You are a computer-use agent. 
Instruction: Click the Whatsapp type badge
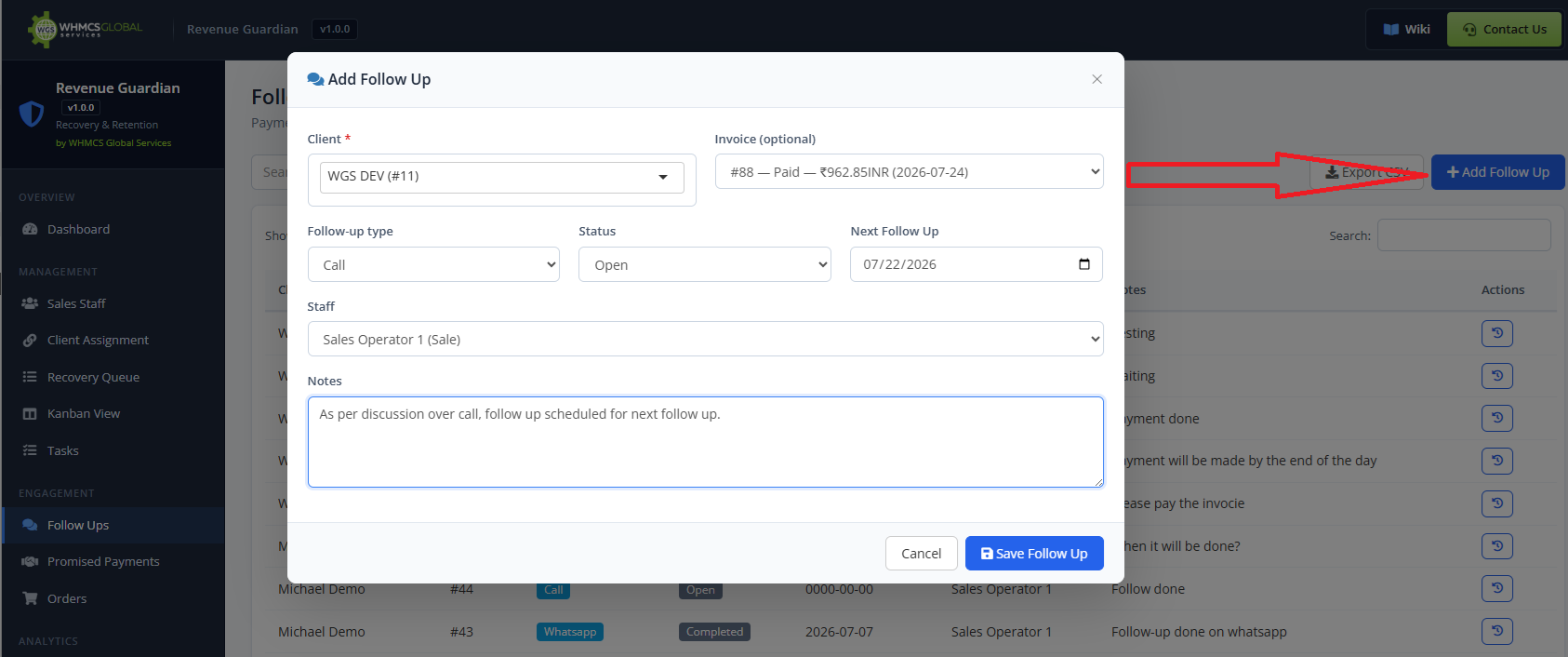(570, 632)
